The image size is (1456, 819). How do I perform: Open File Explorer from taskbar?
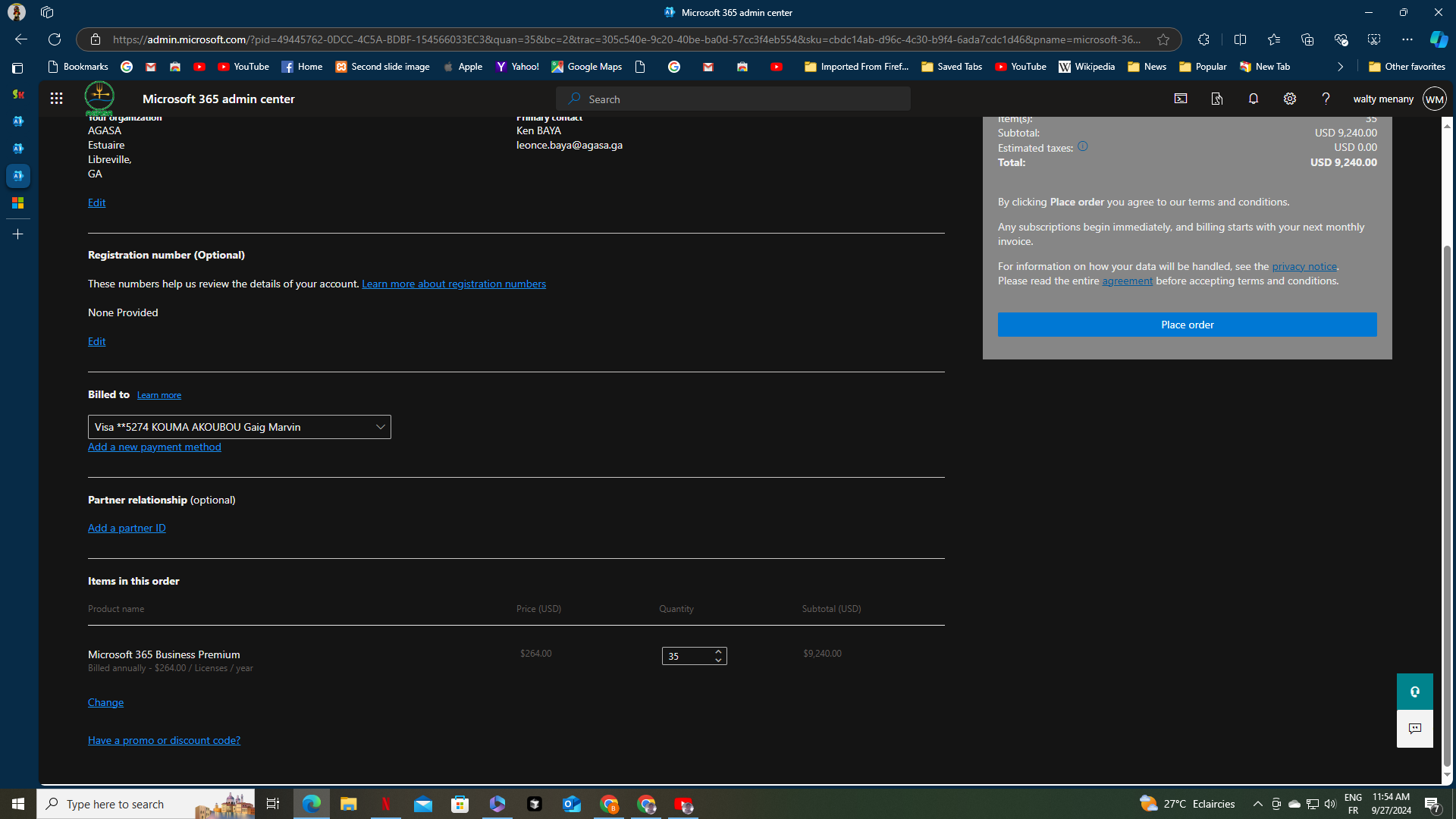coord(348,804)
